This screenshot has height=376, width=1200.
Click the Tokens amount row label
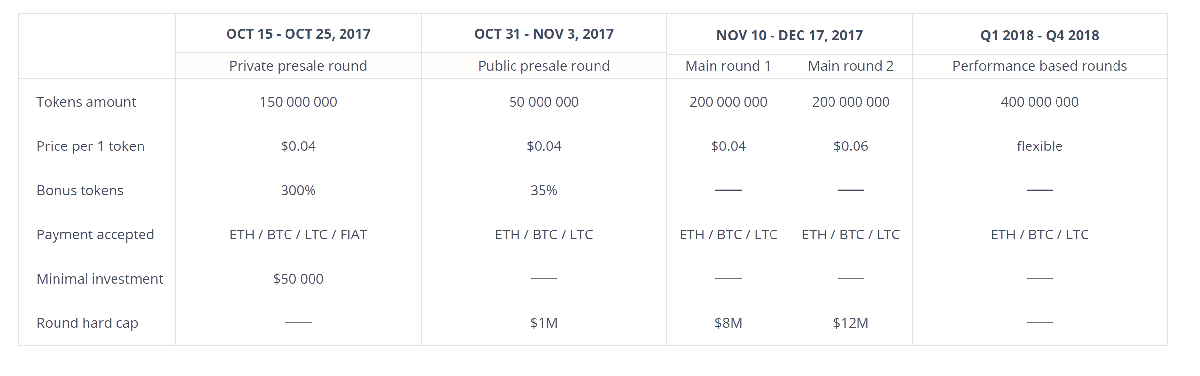(86, 102)
